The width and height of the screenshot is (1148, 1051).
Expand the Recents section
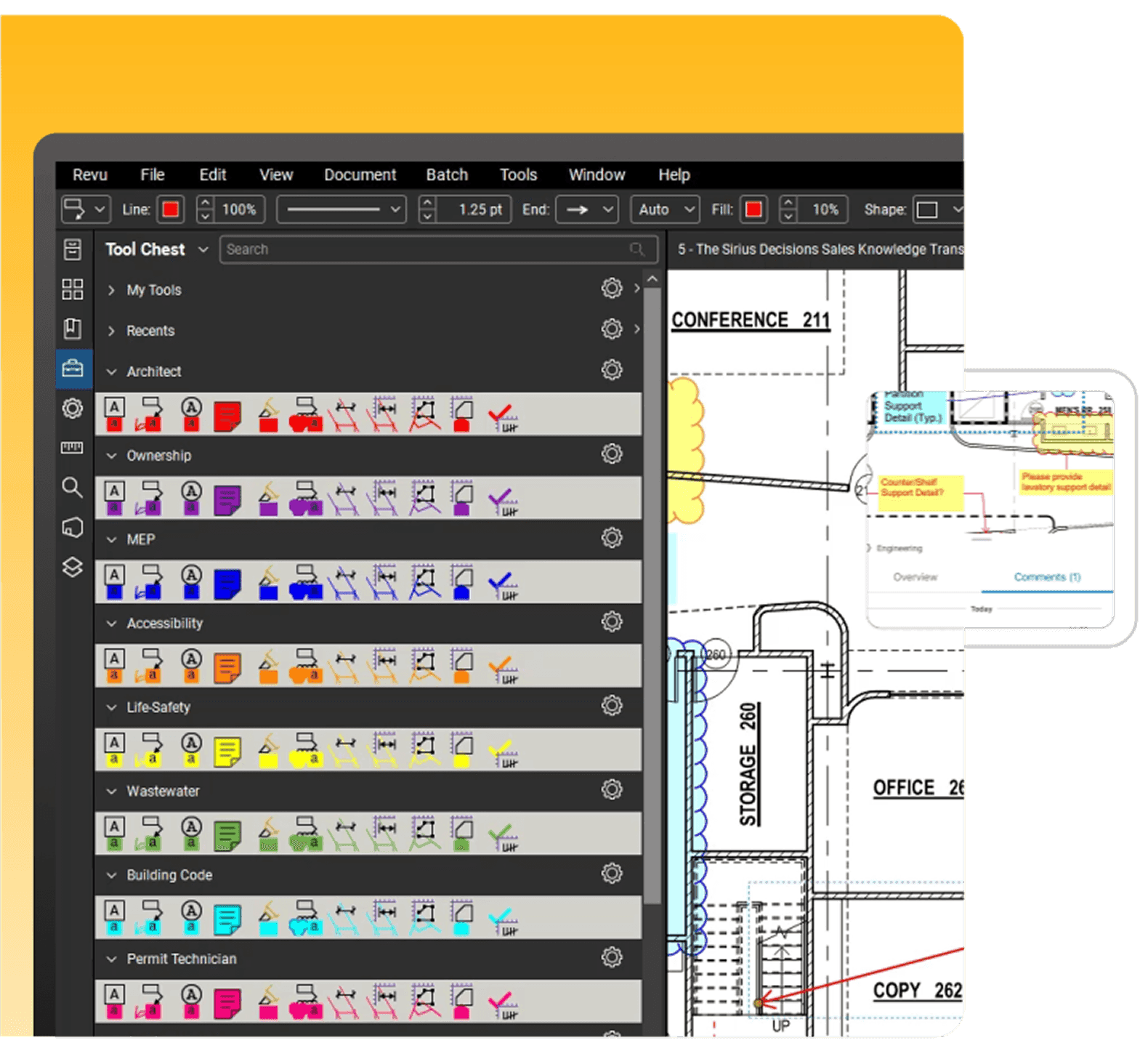coord(112,331)
